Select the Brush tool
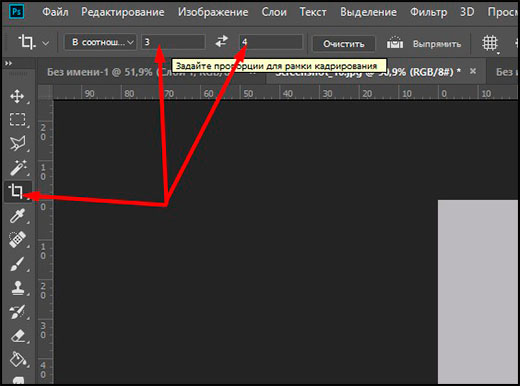 coord(17,264)
